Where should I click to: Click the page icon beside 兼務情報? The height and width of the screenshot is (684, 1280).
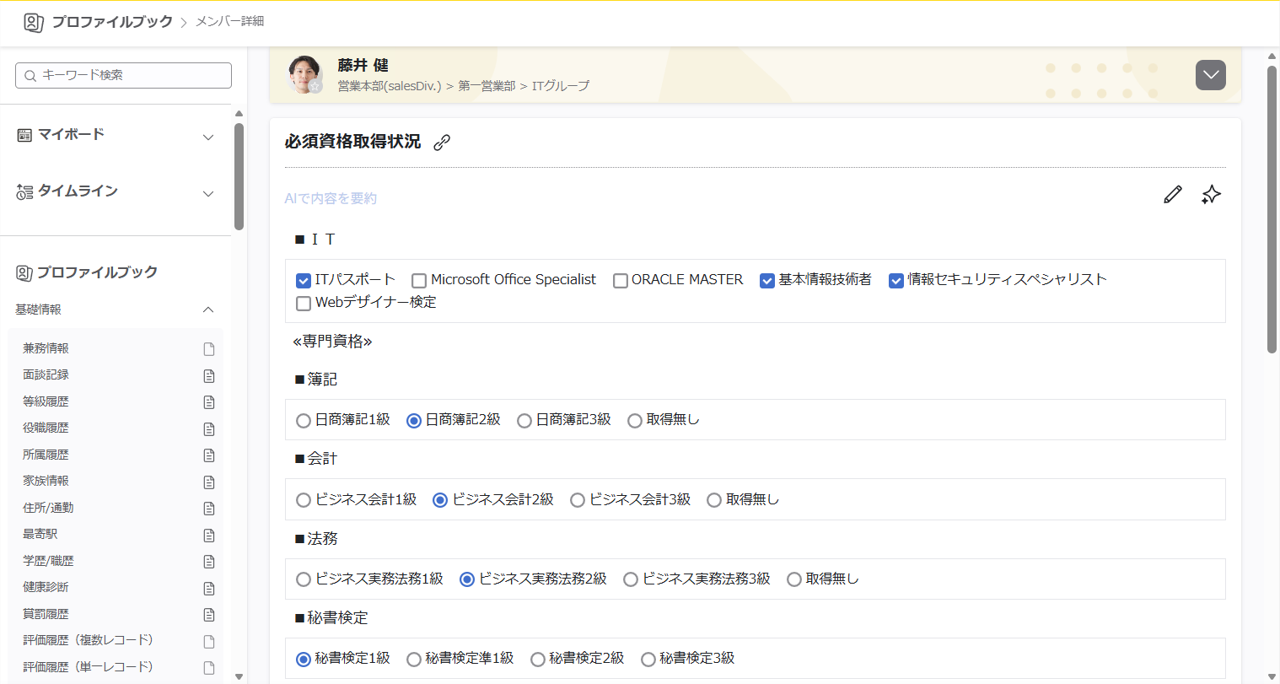pos(209,349)
